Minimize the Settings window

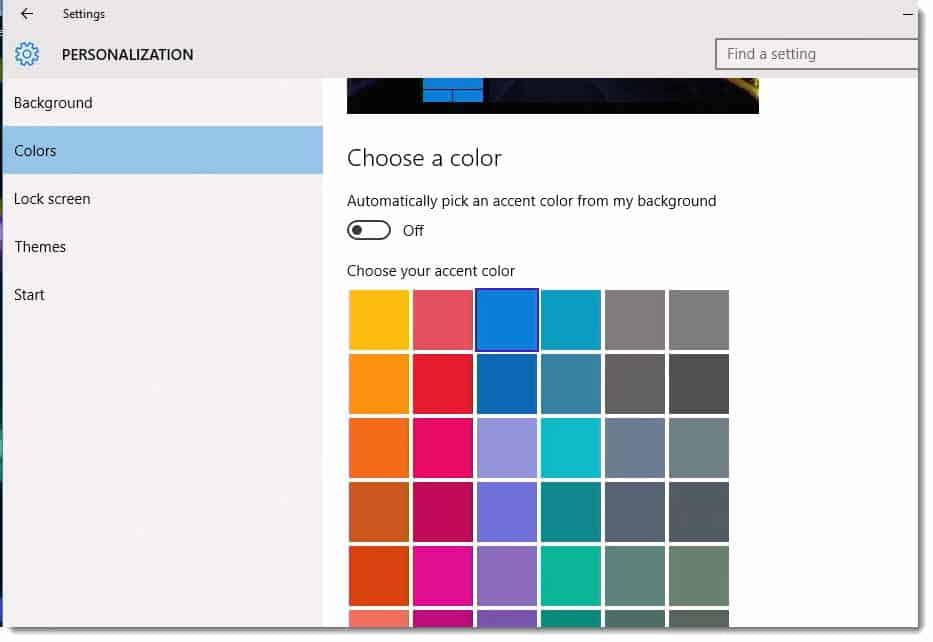[907, 14]
